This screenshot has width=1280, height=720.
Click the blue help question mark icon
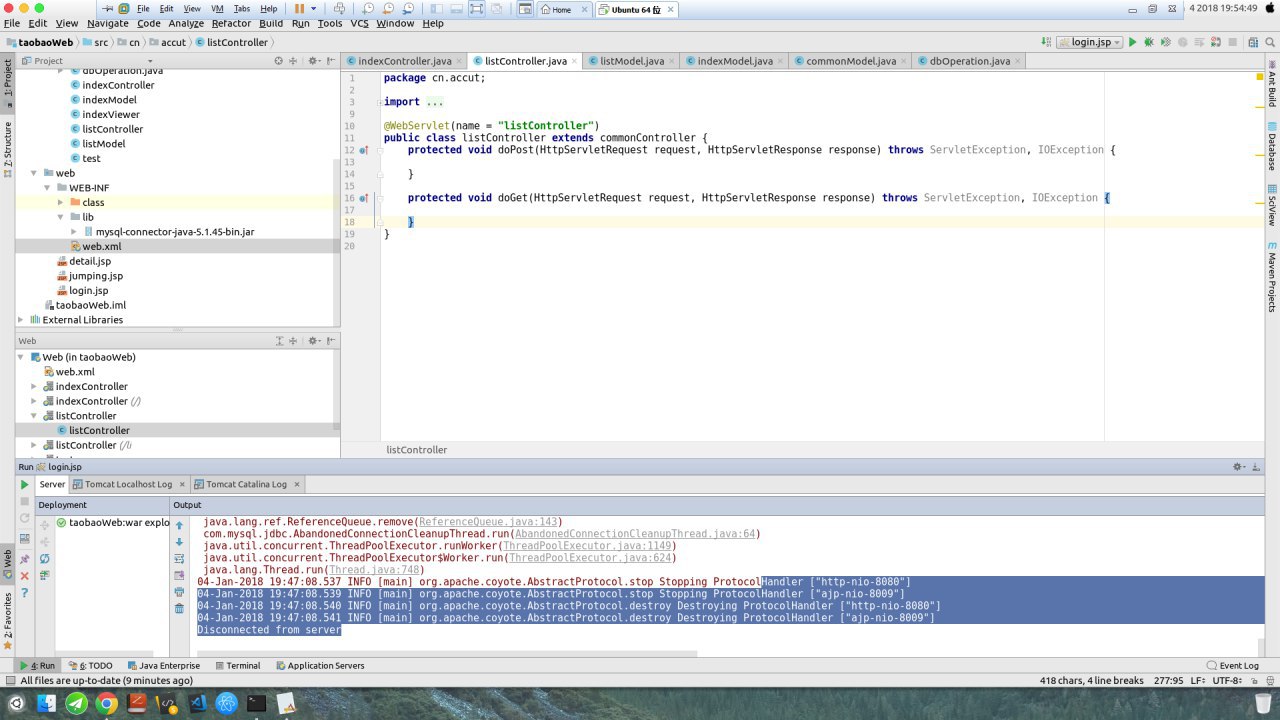coord(25,593)
